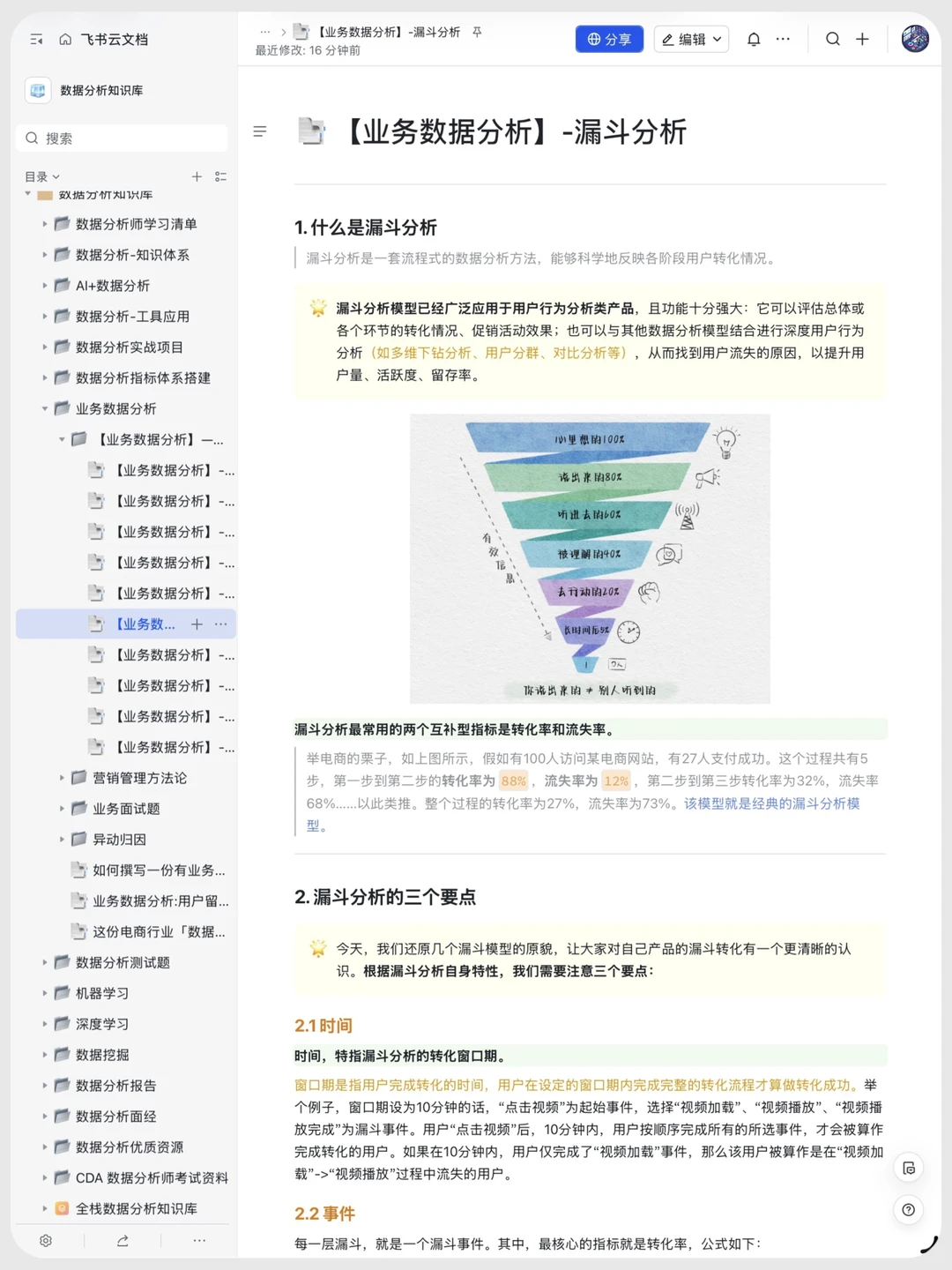Click the sidebar bottom share arrow icon
This screenshot has height=1270, width=952.
[x=123, y=1241]
